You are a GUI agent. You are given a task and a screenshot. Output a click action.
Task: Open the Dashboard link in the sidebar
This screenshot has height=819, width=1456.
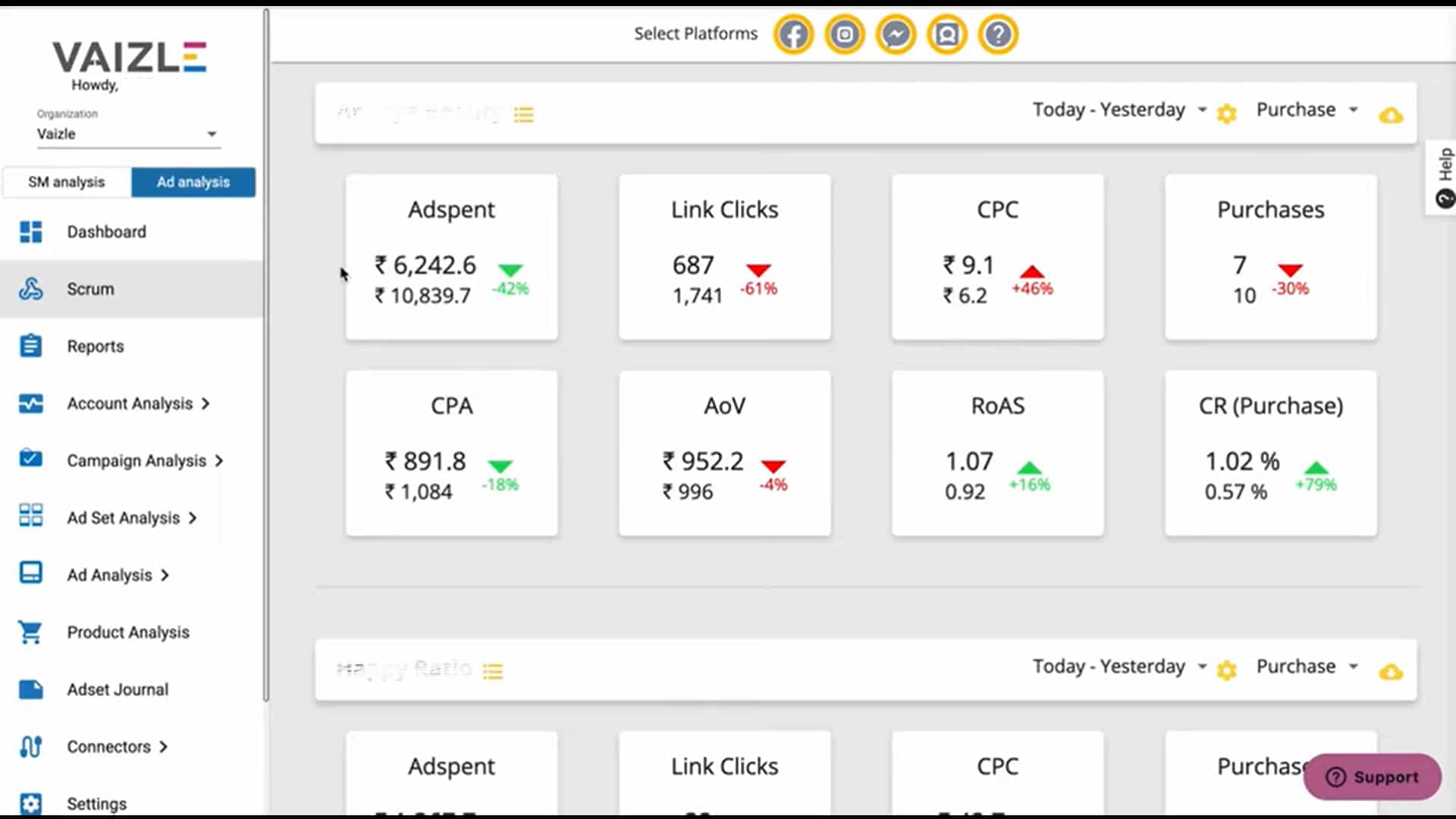pos(107,232)
